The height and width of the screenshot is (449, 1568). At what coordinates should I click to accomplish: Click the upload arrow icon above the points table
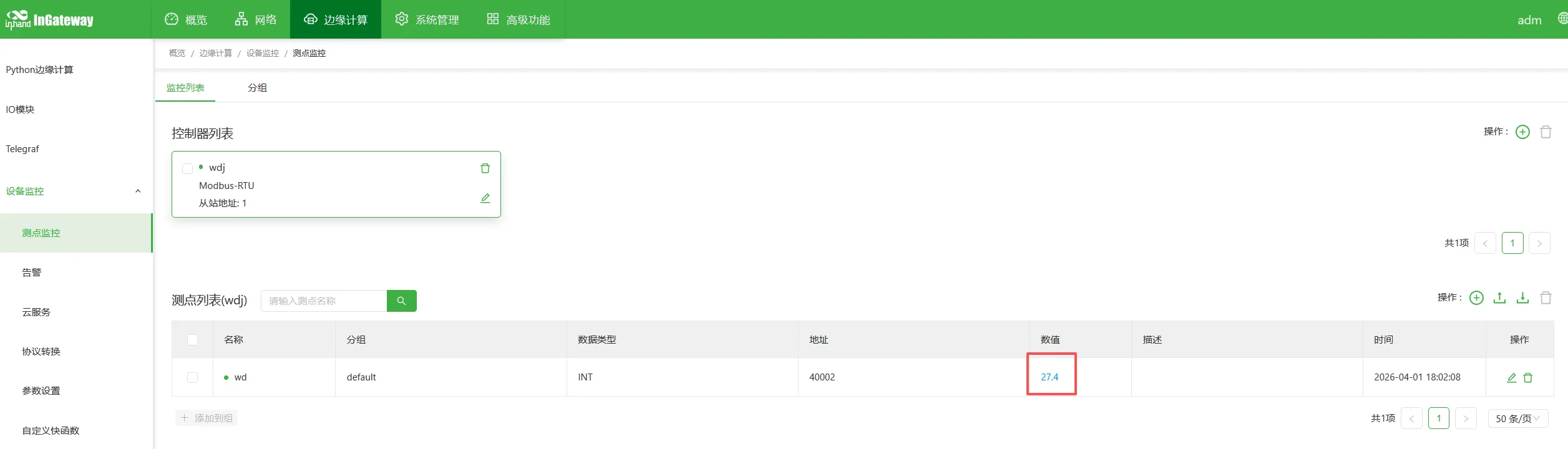click(1499, 298)
